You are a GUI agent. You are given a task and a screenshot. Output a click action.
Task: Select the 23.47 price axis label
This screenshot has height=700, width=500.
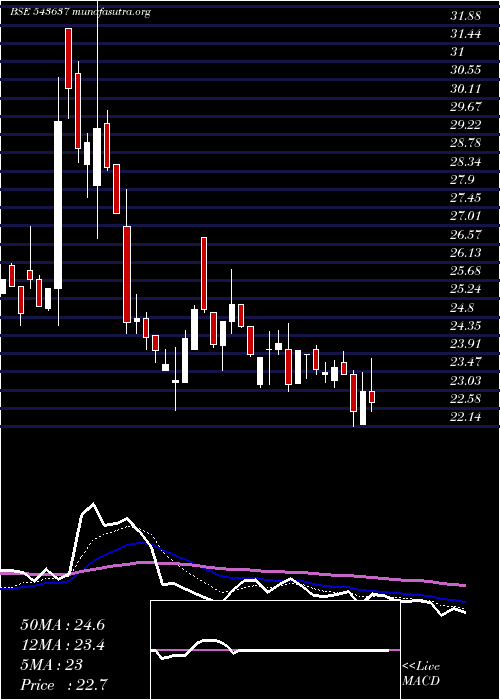[466, 362]
